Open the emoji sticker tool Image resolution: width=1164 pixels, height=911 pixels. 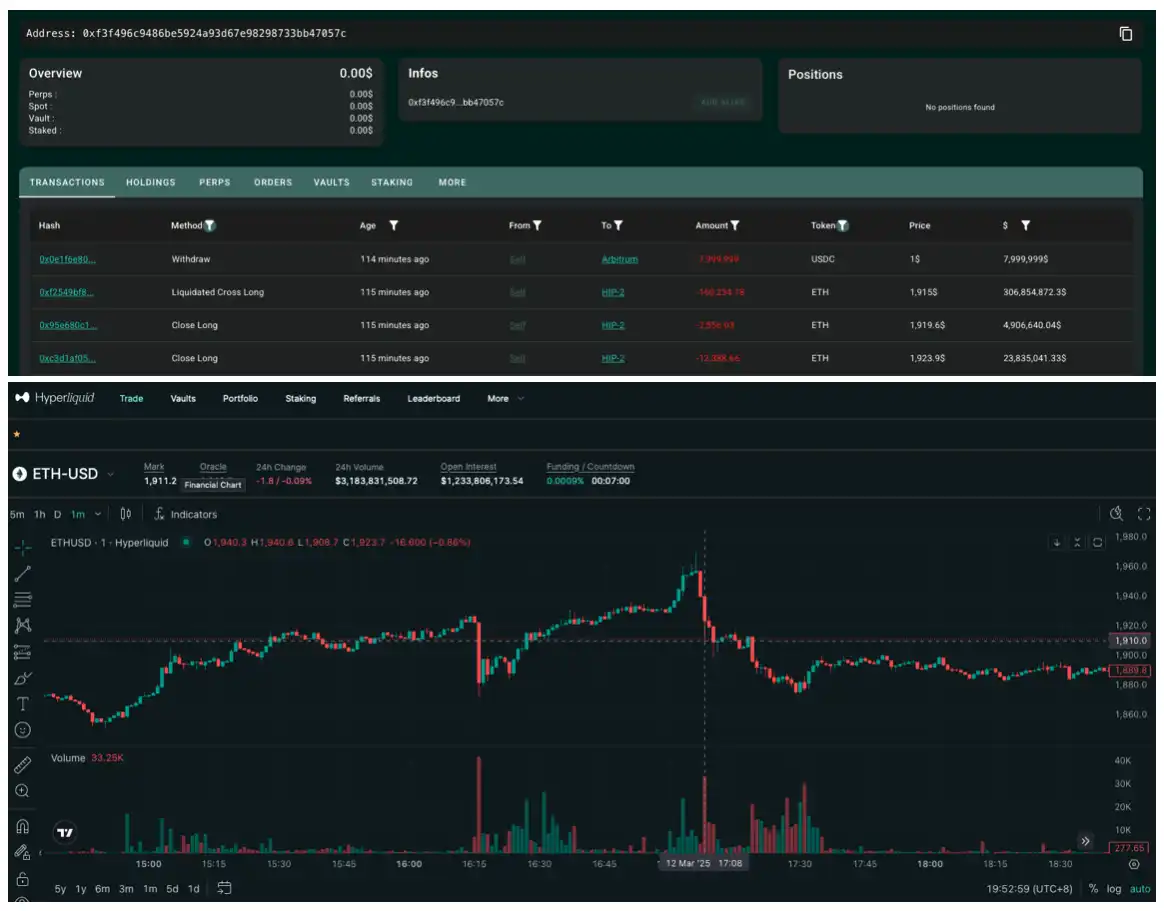point(22,730)
